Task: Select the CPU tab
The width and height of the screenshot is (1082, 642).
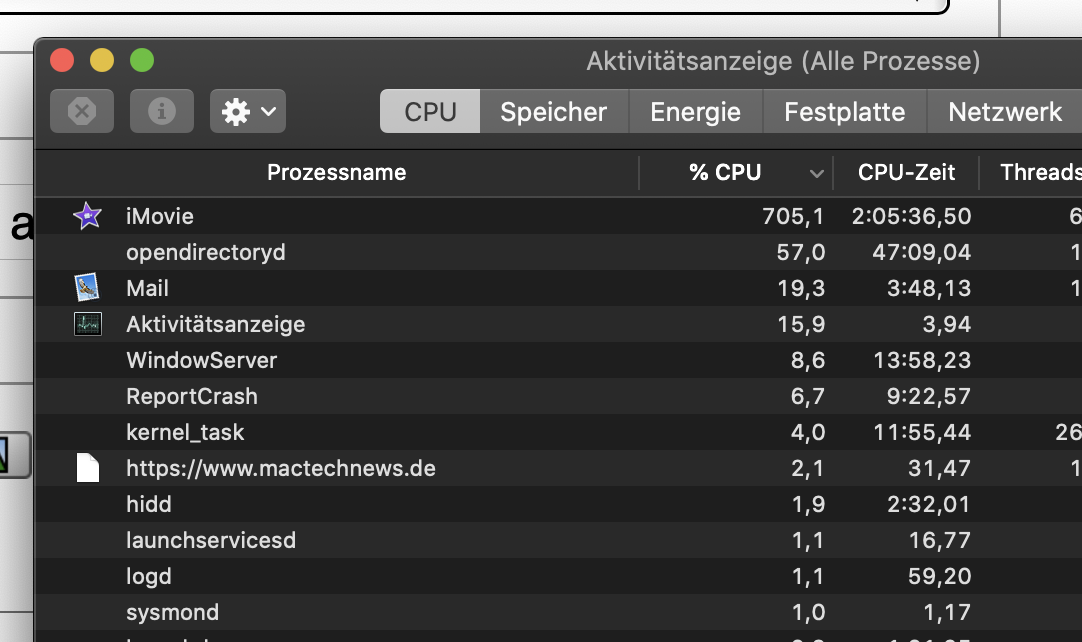Action: tap(430, 111)
